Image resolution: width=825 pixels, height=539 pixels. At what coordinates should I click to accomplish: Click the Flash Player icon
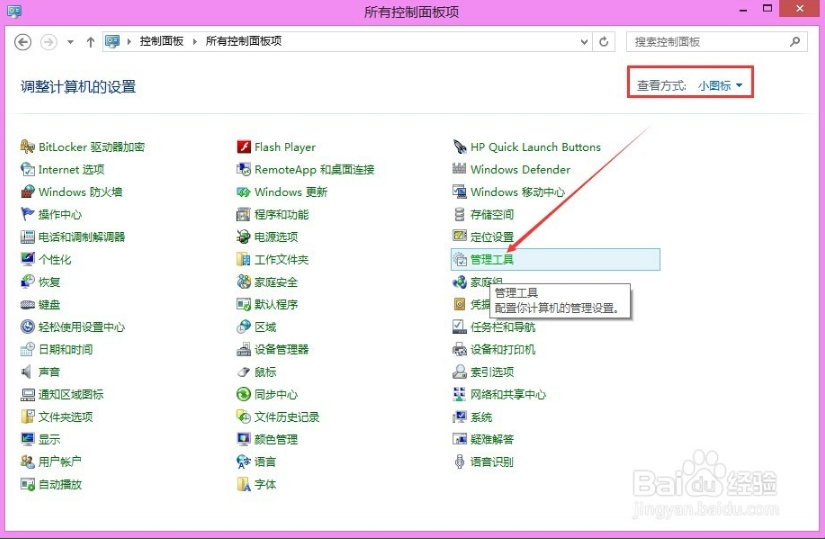pyautogui.click(x=244, y=147)
